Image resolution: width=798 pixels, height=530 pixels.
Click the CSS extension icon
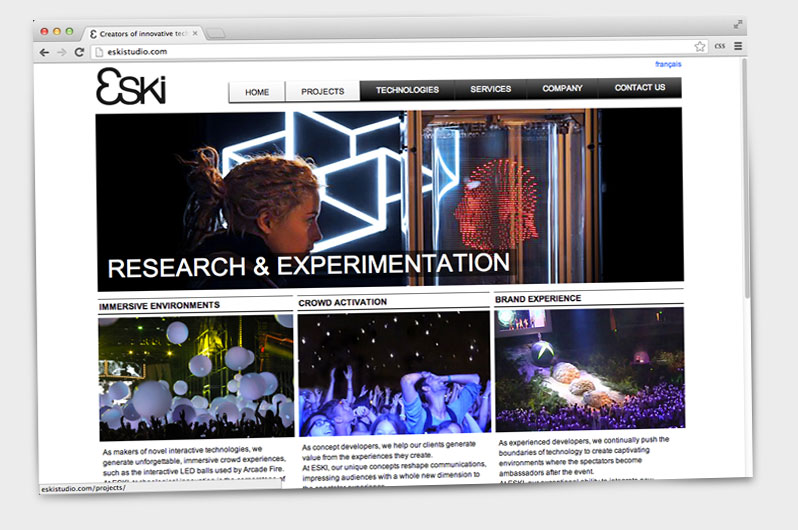[x=719, y=46]
